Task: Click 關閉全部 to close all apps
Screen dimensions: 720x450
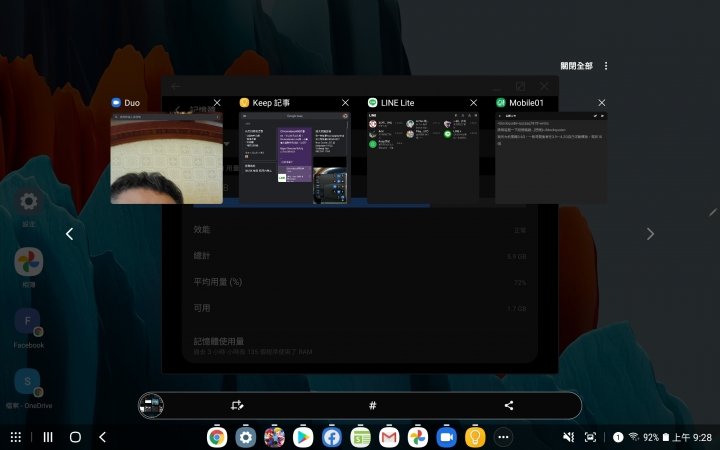Action: click(576, 66)
